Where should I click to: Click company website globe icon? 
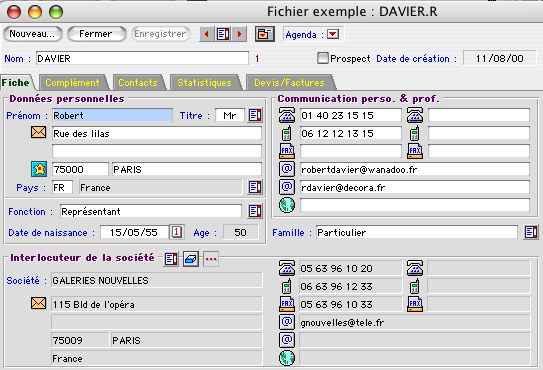click(287, 358)
